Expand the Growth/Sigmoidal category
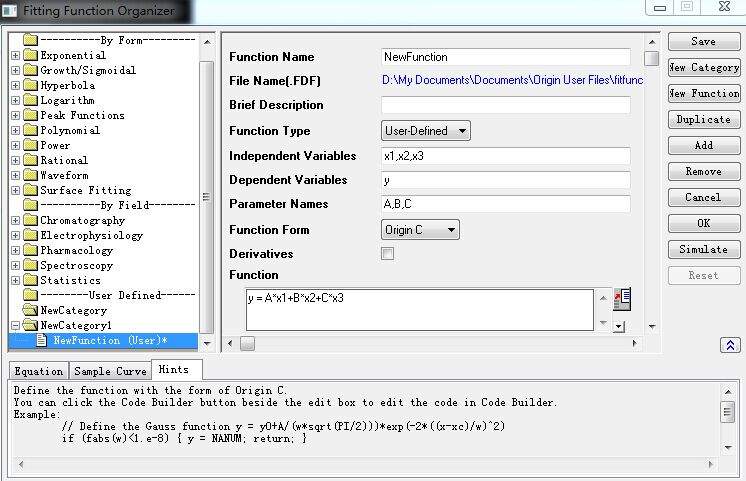746x481 pixels. click(x=15, y=70)
